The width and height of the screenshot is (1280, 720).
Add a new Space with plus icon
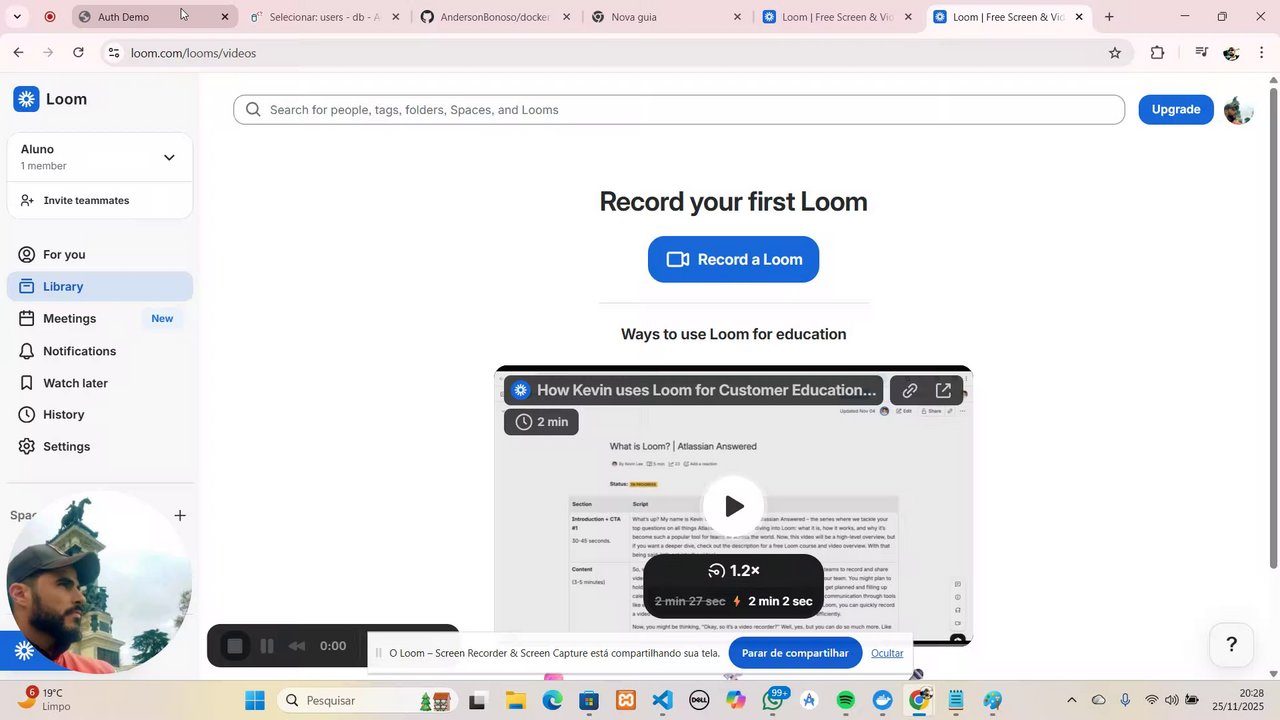(x=180, y=515)
